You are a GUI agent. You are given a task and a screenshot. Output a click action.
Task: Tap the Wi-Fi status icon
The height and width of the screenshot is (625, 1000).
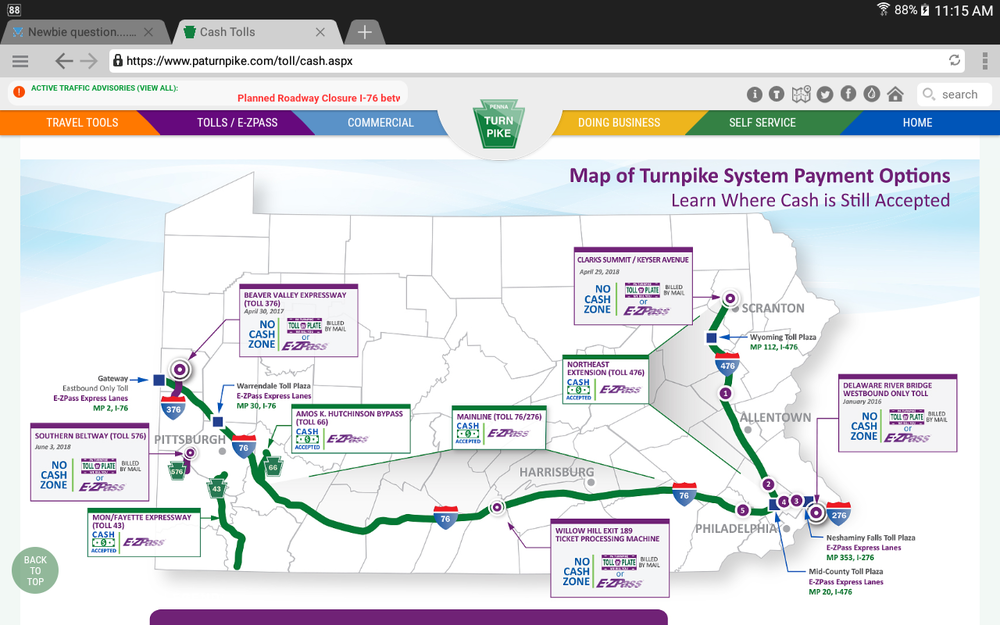pyautogui.click(x=883, y=10)
